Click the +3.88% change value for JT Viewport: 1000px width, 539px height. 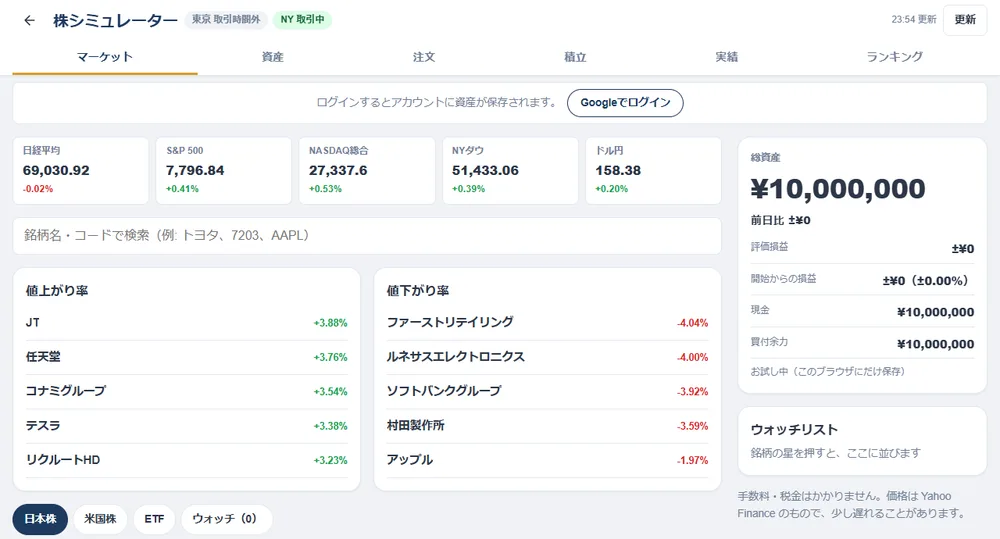point(330,323)
